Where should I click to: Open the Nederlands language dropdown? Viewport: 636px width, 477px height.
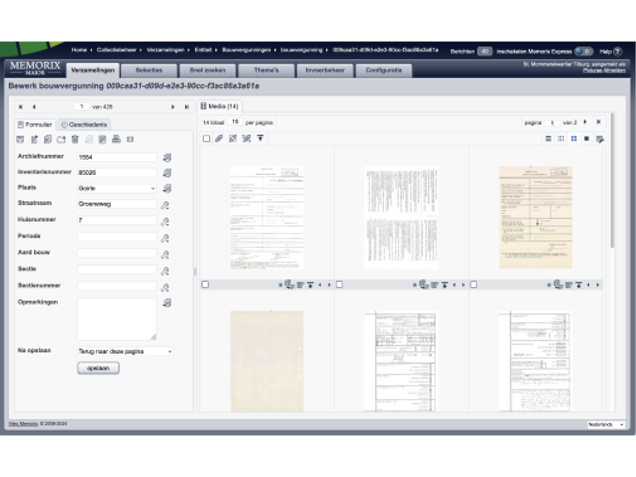pyautogui.click(x=606, y=425)
